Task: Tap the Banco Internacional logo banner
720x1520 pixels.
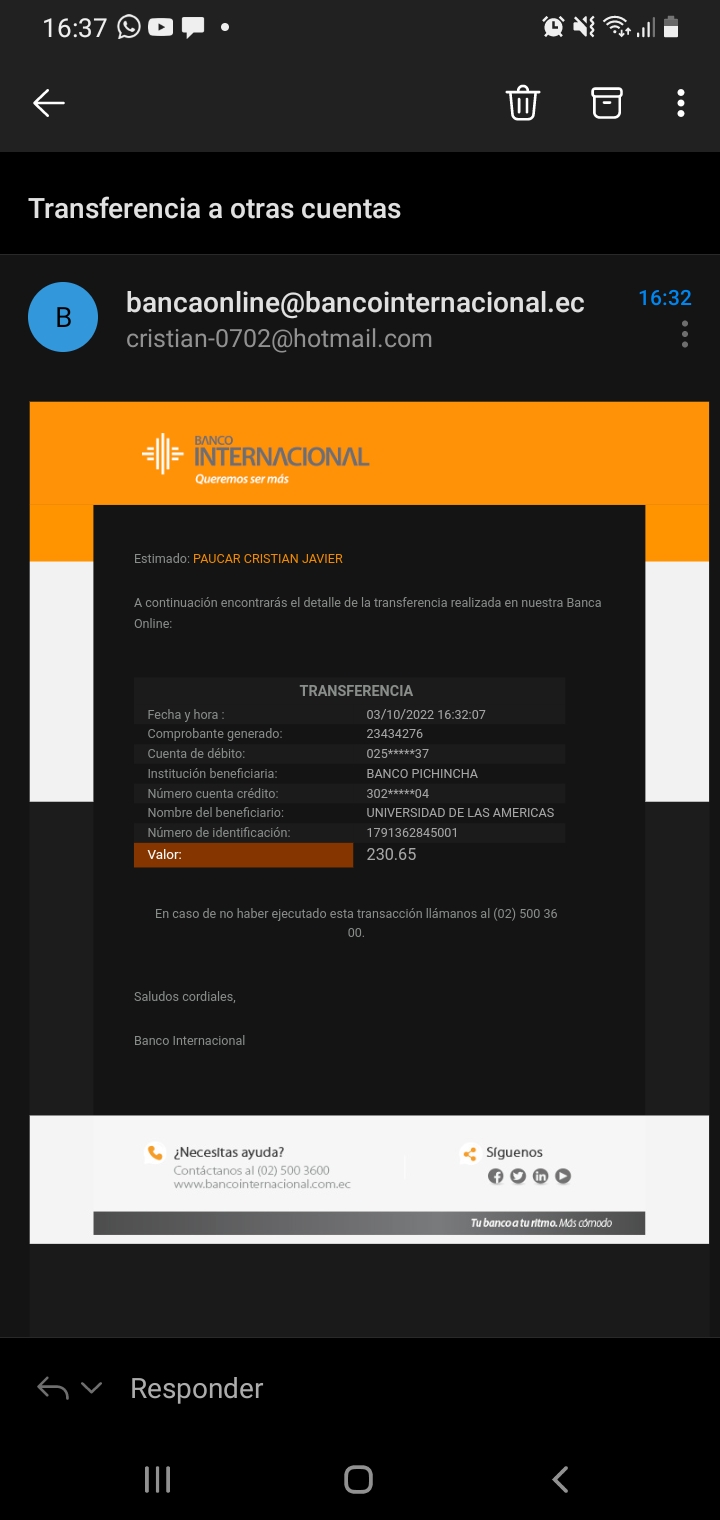Action: tap(256, 458)
